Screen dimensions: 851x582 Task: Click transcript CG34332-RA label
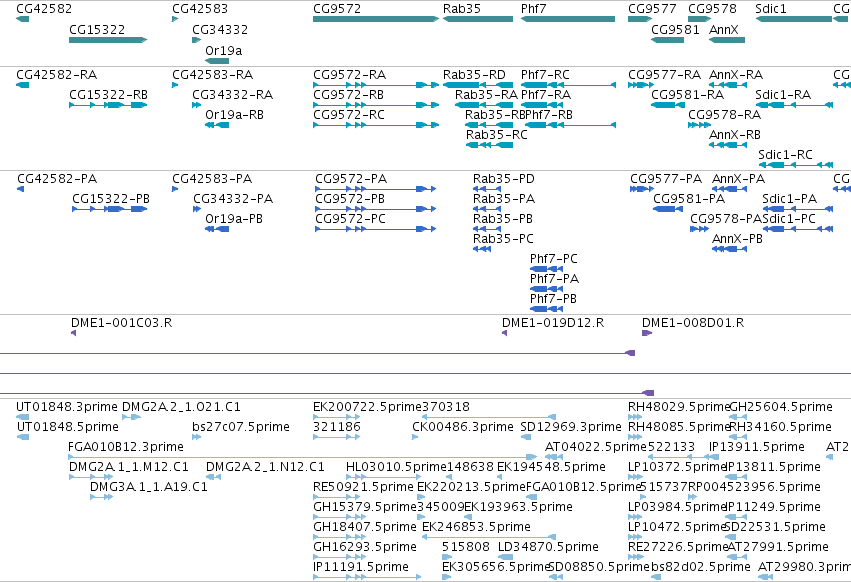[233, 94]
